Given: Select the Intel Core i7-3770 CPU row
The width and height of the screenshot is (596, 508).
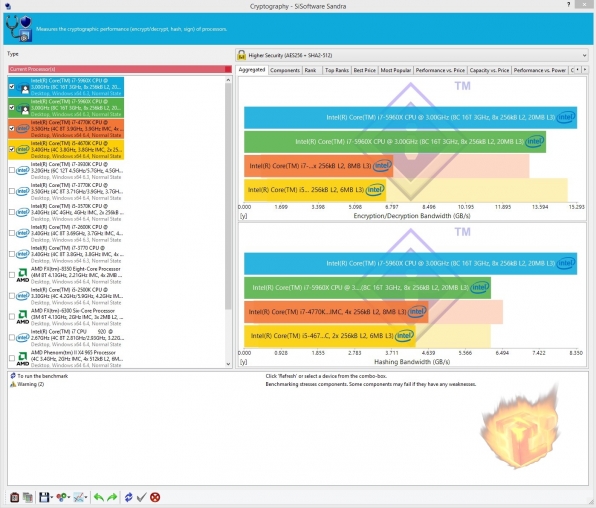Looking at the screenshot, I should coord(65,254).
